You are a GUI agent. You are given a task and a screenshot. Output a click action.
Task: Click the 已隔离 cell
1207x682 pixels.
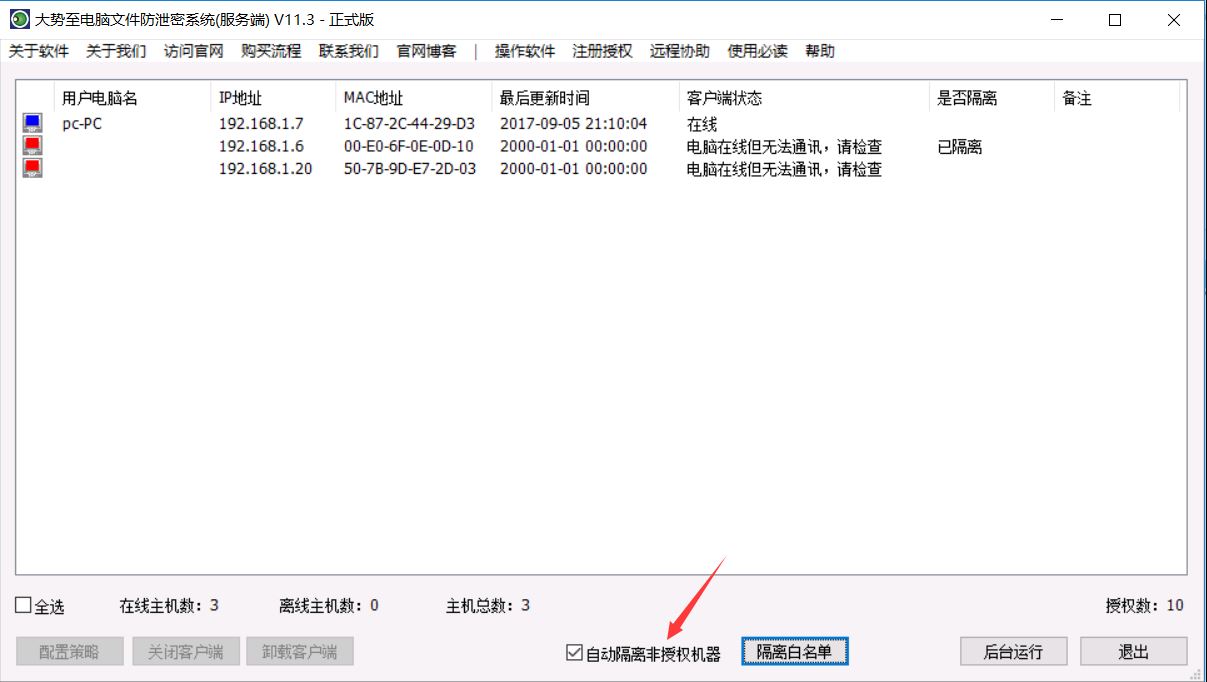(960, 147)
